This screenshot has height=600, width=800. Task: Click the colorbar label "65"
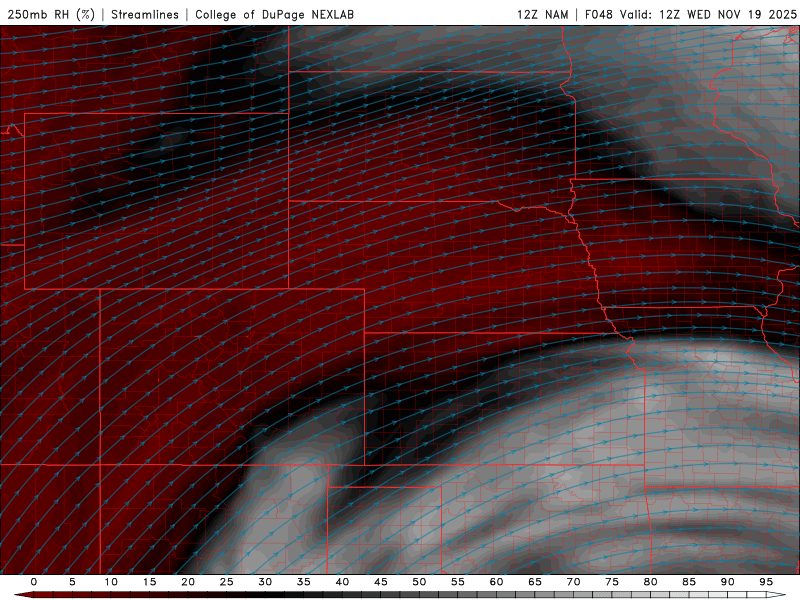[x=535, y=582]
